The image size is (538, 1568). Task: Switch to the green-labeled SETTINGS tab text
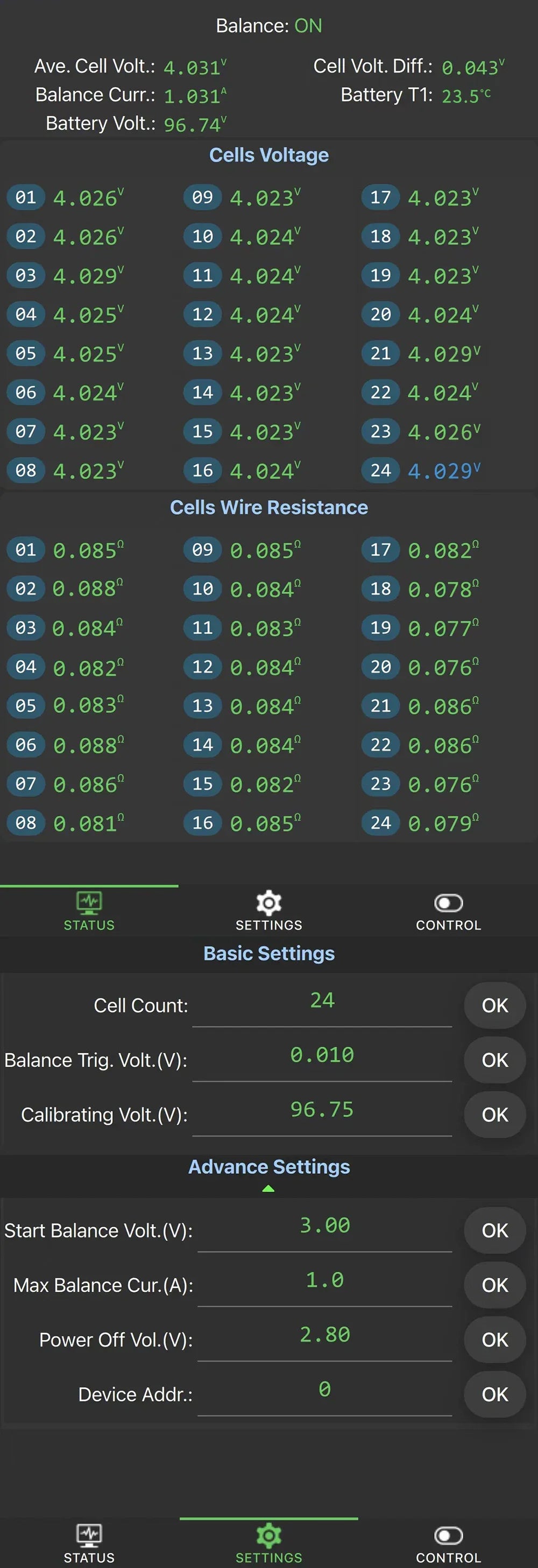click(x=268, y=1557)
